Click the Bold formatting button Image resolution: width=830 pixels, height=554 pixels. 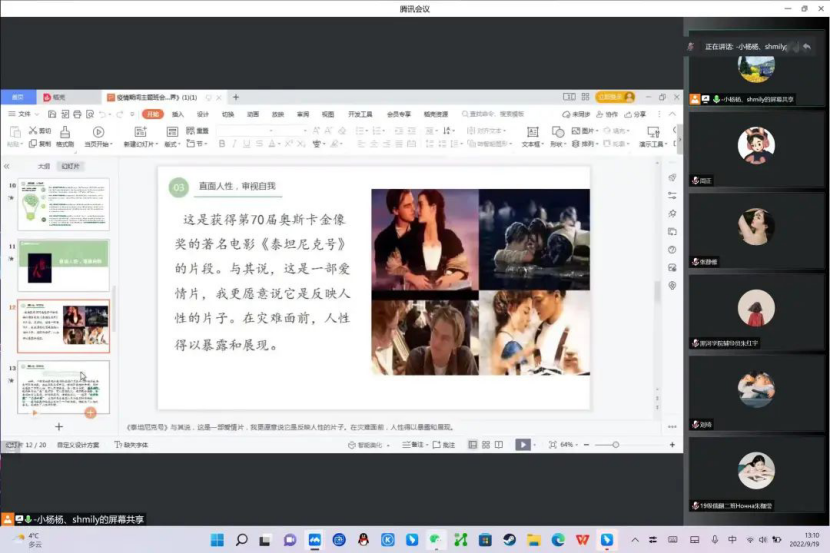(221, 144)
